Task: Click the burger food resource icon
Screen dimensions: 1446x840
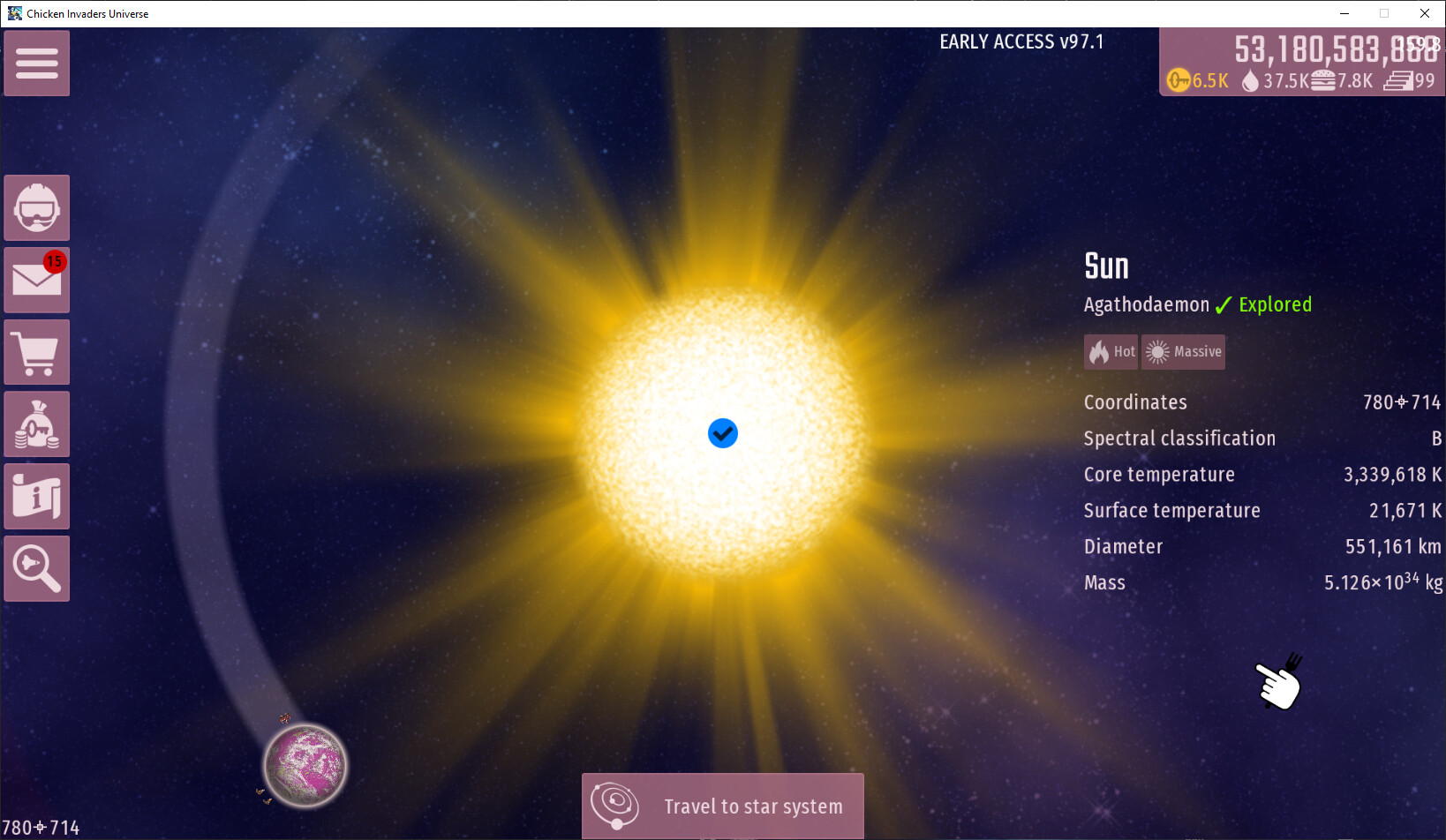Action: [1322, 81]
